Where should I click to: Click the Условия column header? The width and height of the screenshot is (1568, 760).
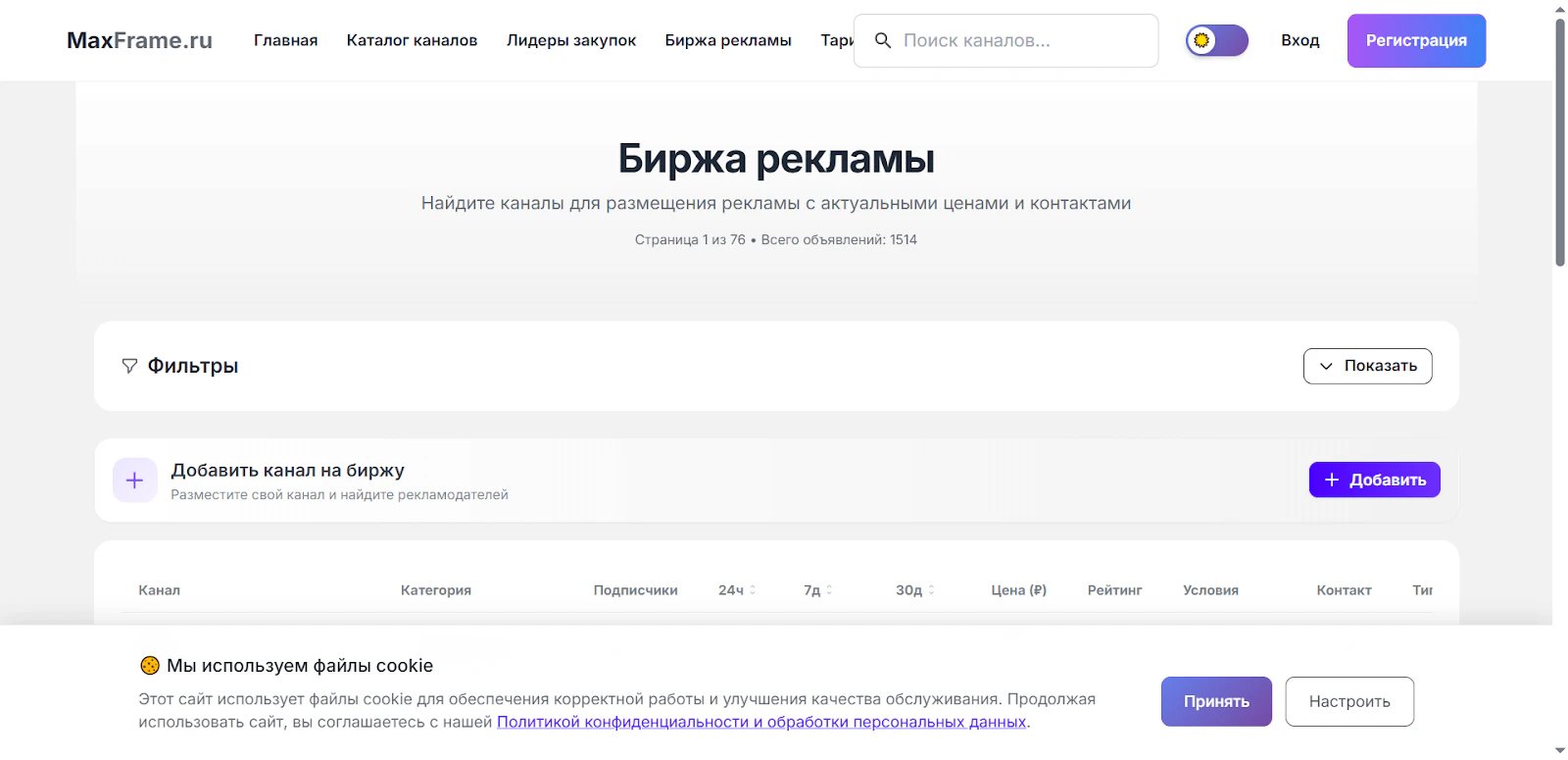tap(1210, 590)
